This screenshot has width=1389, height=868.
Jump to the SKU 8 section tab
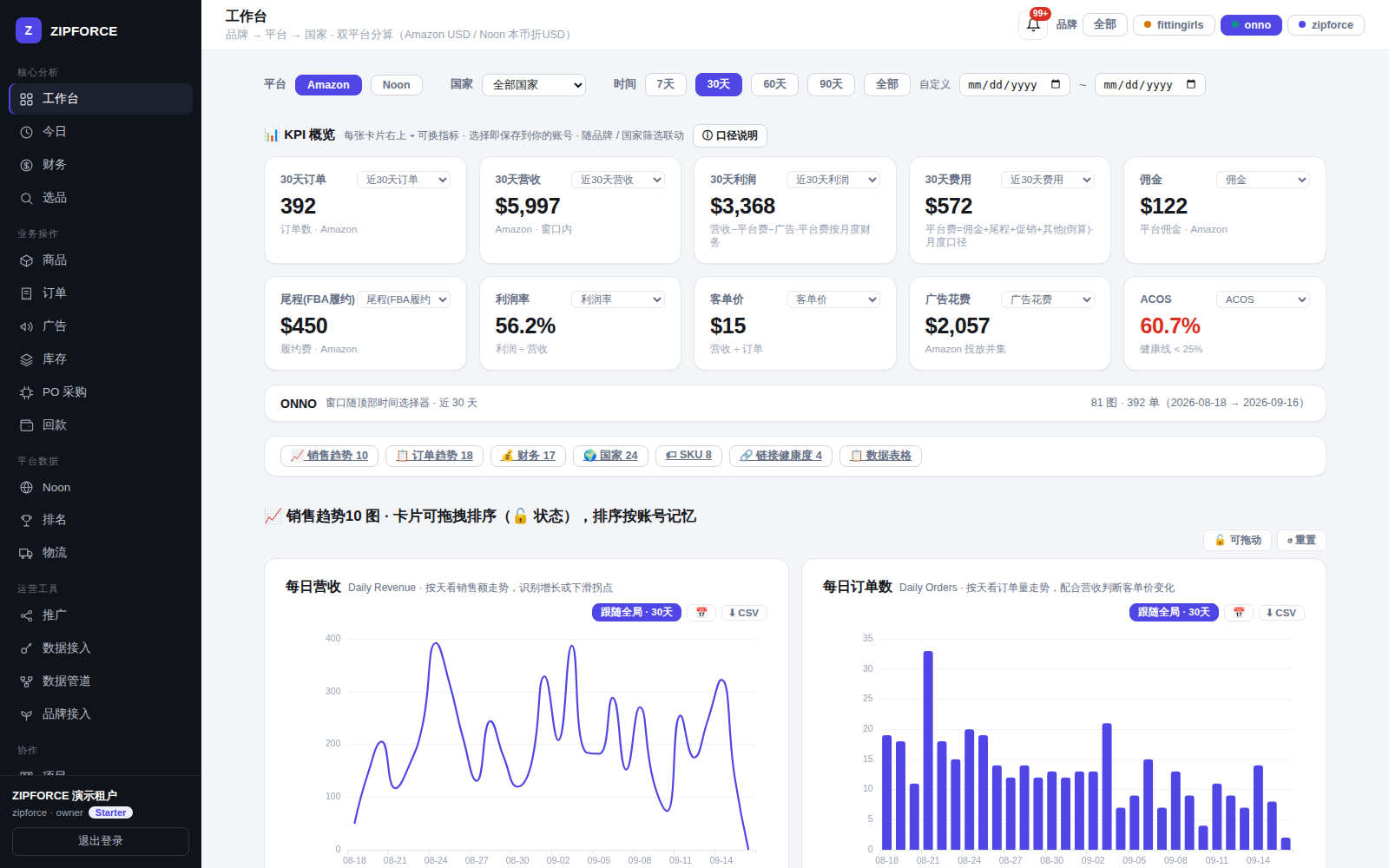688,456
